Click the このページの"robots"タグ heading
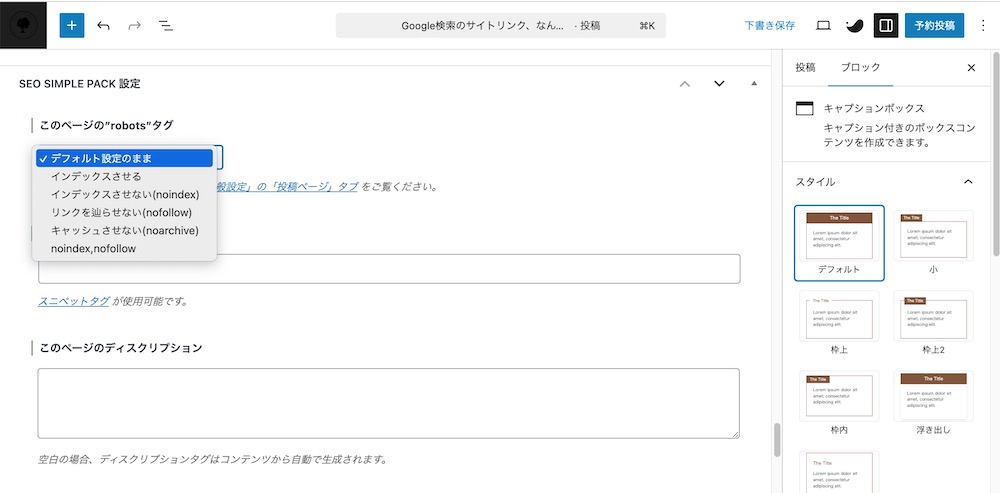 [x=107, y=126]
